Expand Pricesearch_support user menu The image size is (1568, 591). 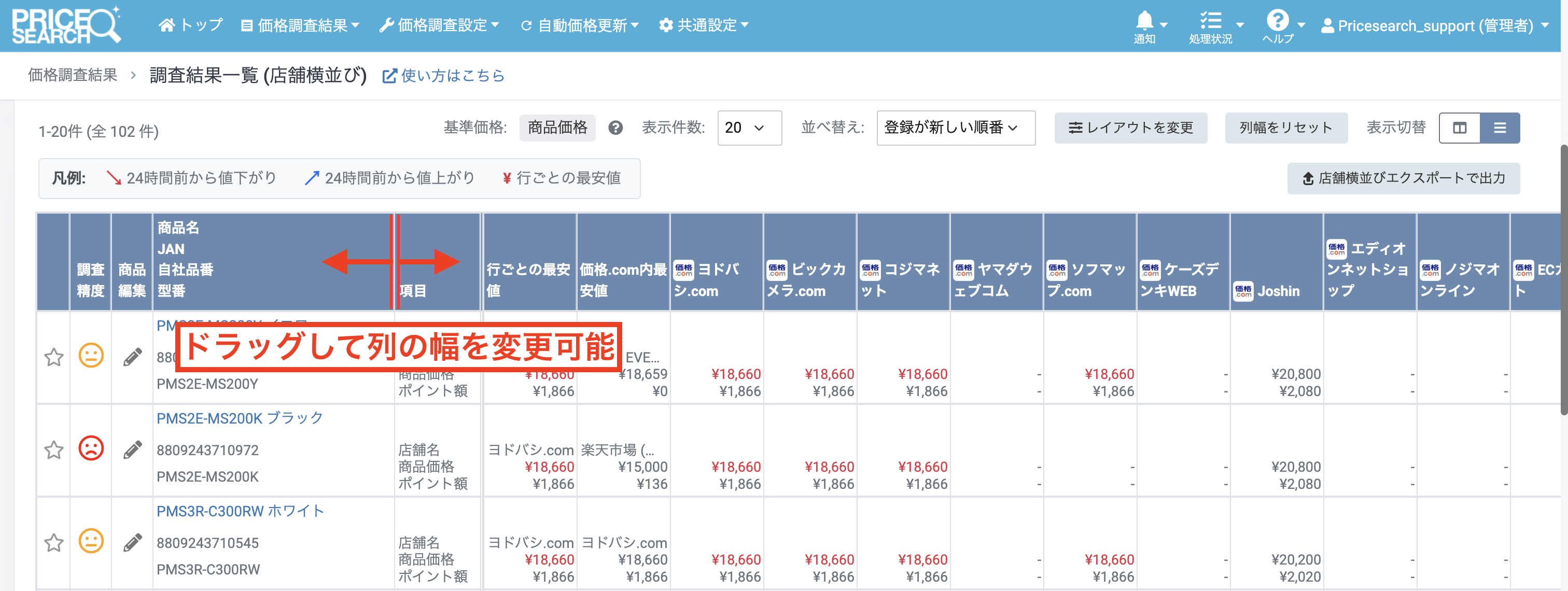[1435, 25]
